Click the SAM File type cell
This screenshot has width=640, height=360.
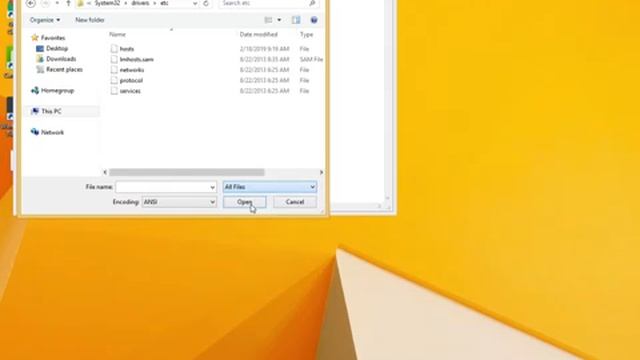[311, 60]
